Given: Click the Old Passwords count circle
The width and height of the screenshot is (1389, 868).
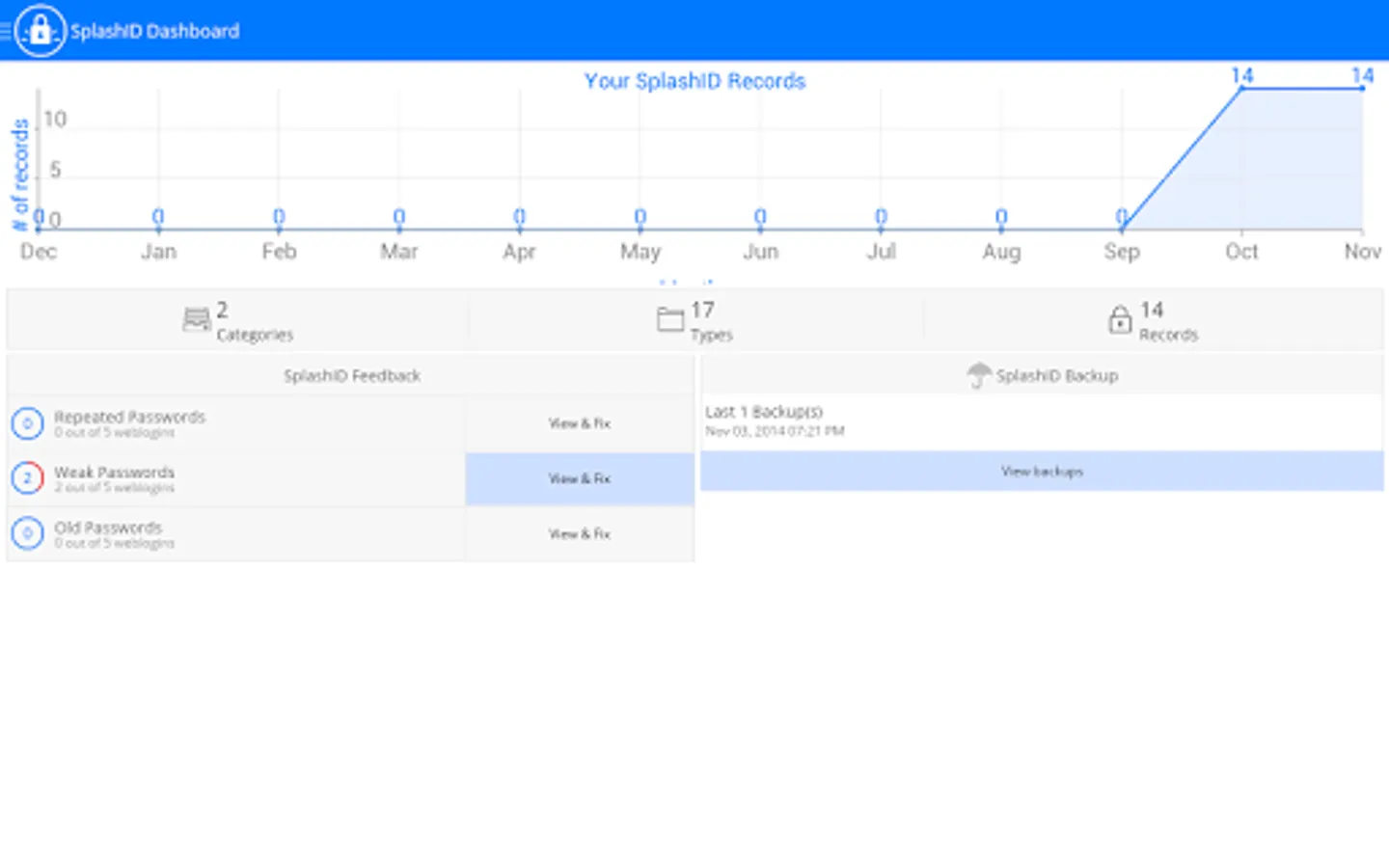Looking at the screenshot, I should click(27, 533).
